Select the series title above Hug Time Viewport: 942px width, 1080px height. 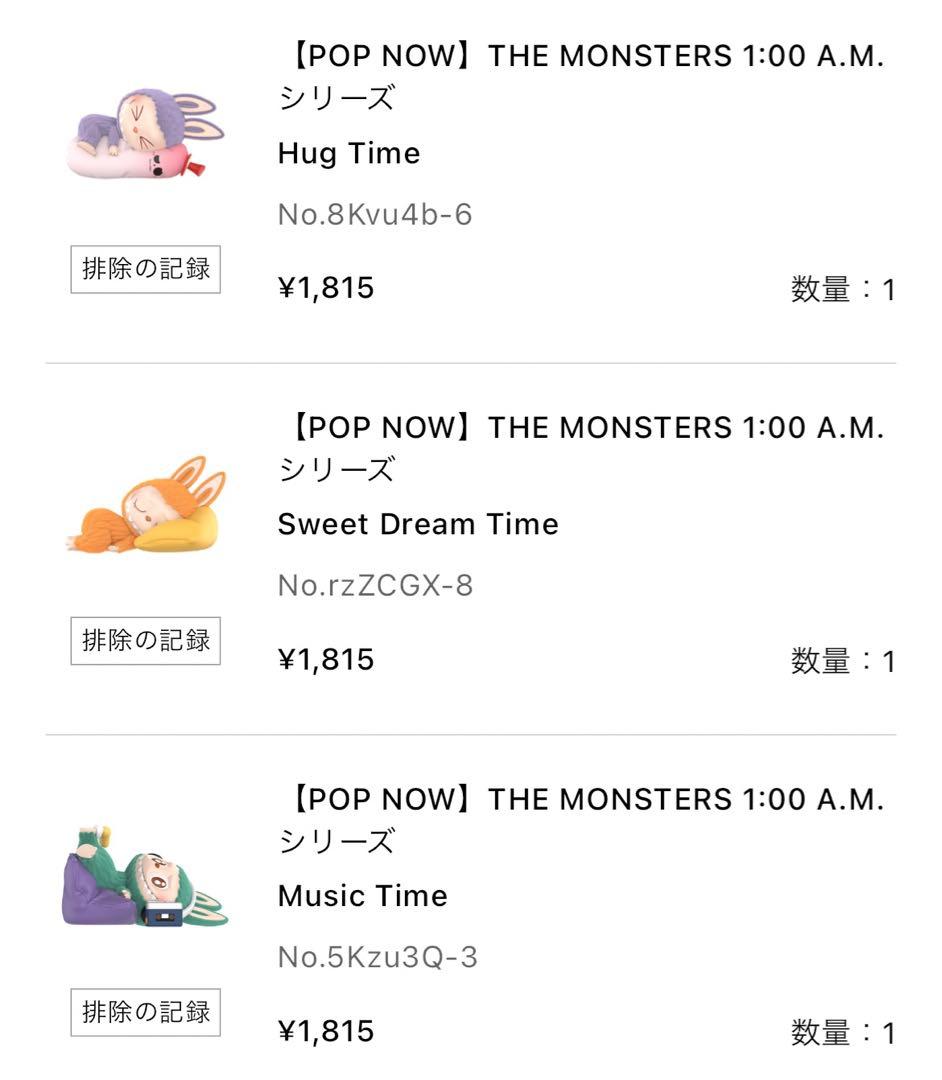[x=581, y=77]
